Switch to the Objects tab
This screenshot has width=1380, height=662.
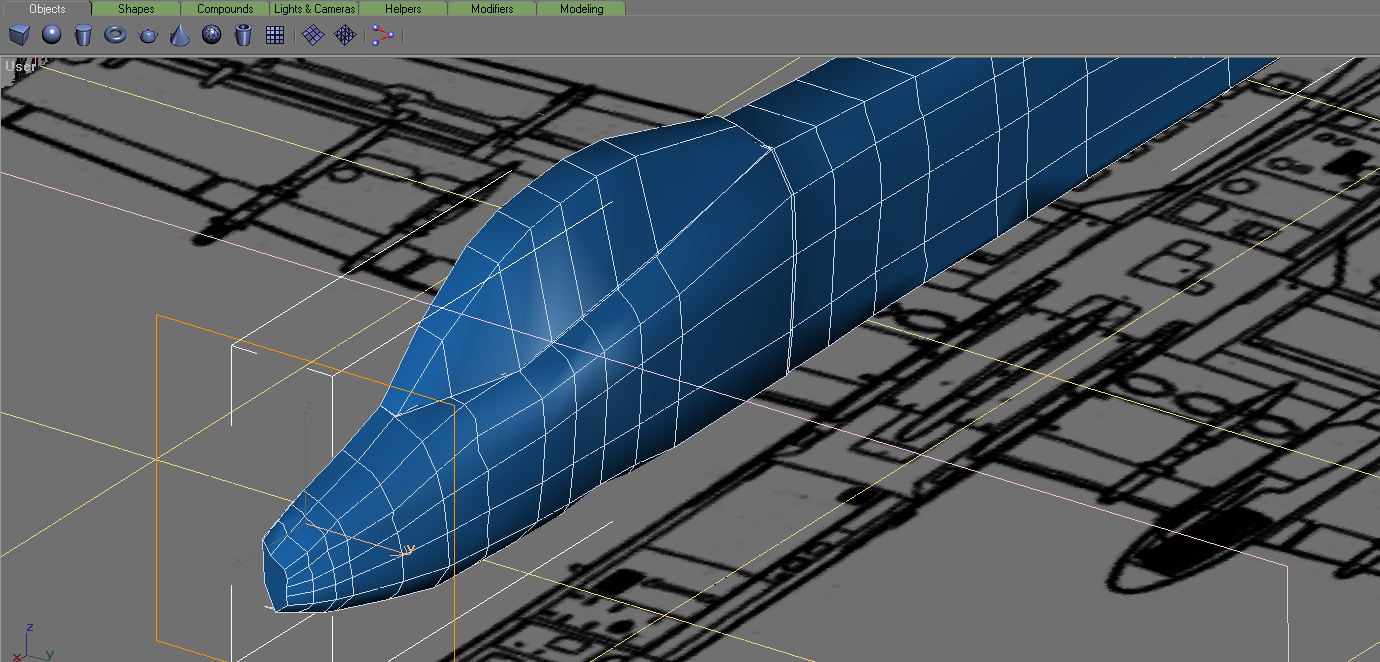(x=47, y=9)
